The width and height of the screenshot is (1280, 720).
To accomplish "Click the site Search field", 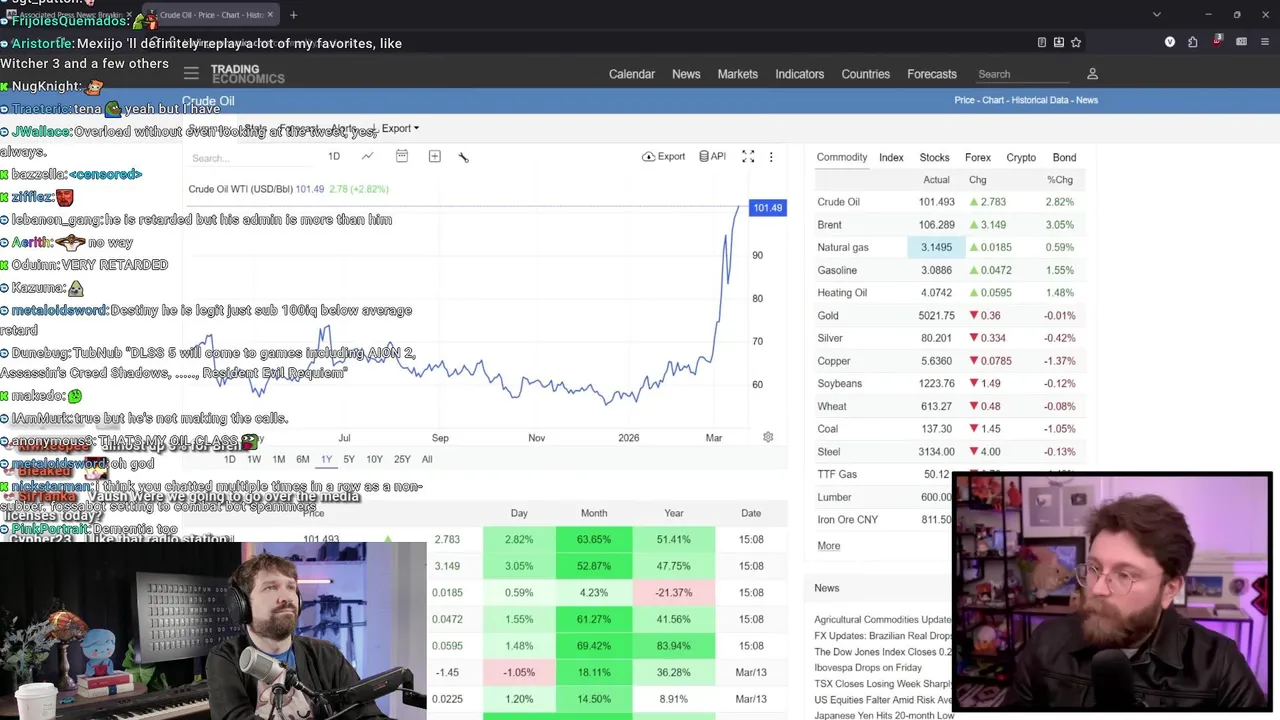I will click(x=1020, y=74).
